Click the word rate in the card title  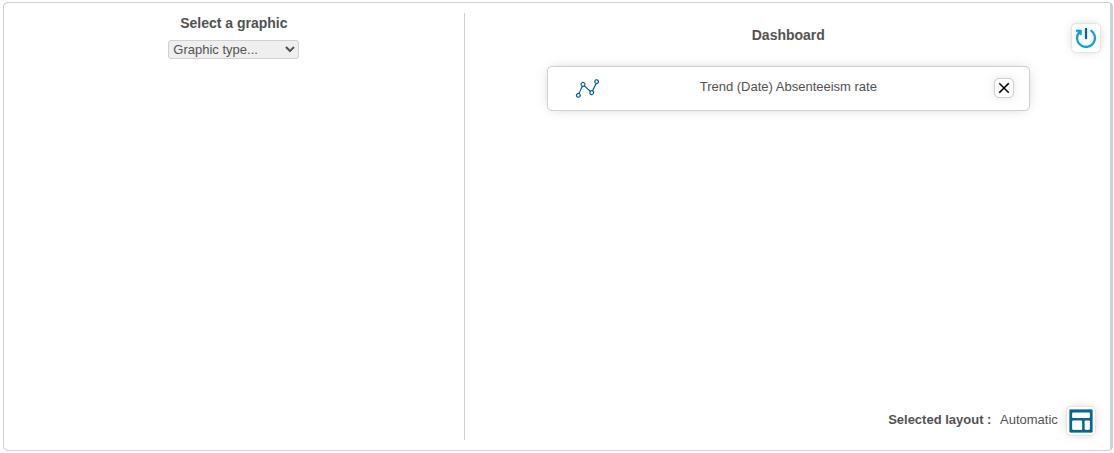864,87
